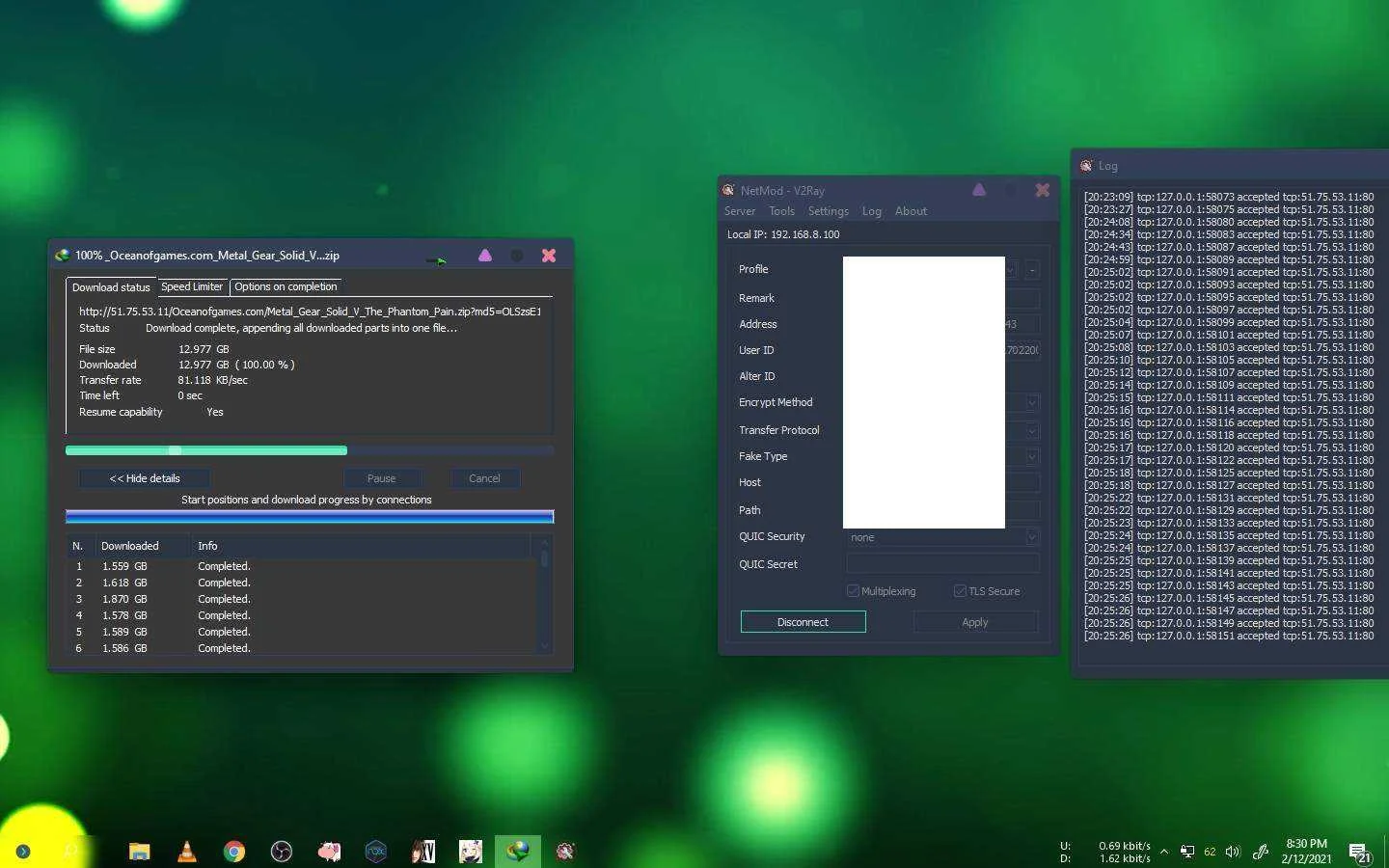This screenshot has height=868, width=1389.
Task: Toggle the TLS Secure checkbox
Action: (x=960, y=591)
